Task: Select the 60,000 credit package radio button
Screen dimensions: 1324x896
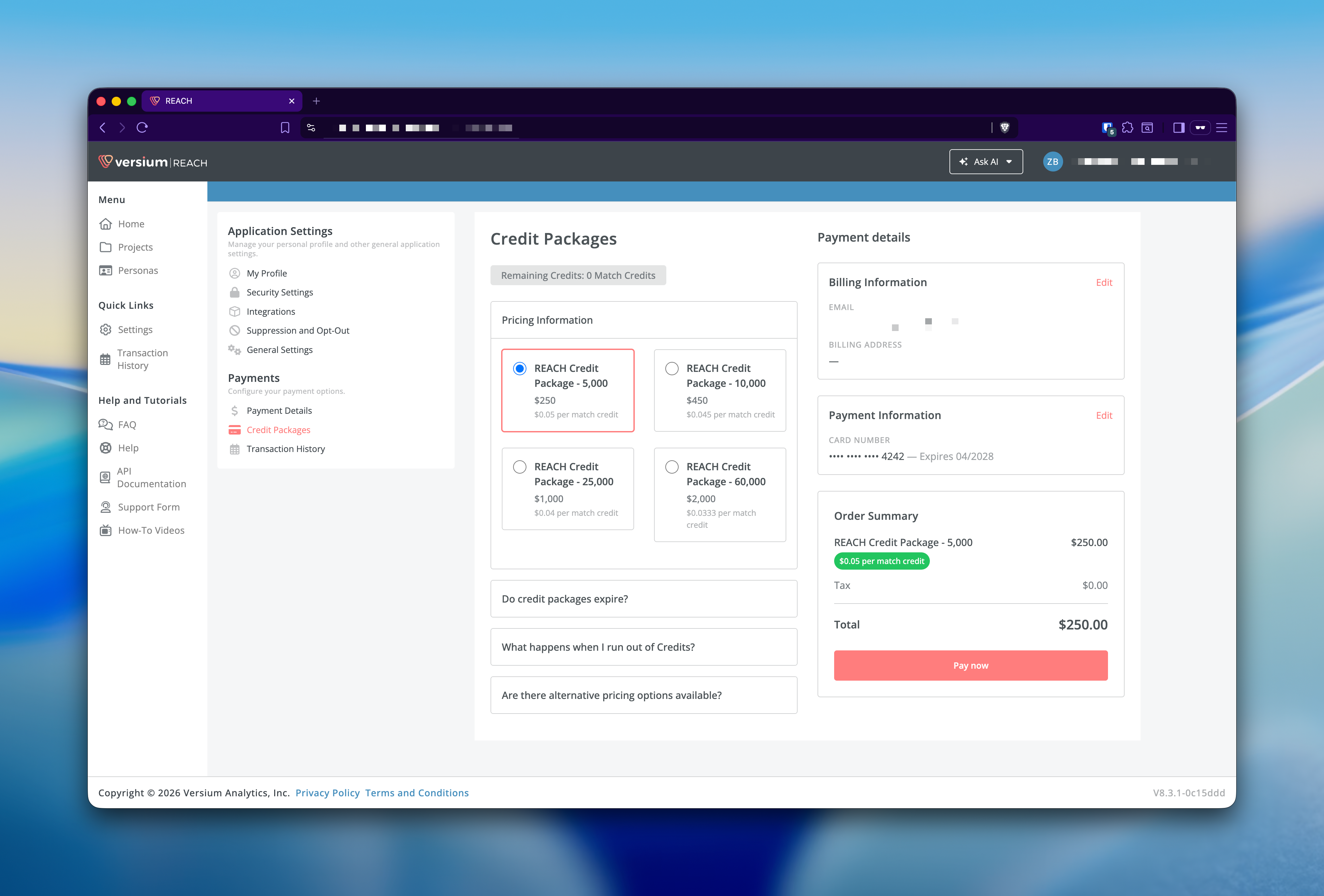Action: click(x=672, y=467)
